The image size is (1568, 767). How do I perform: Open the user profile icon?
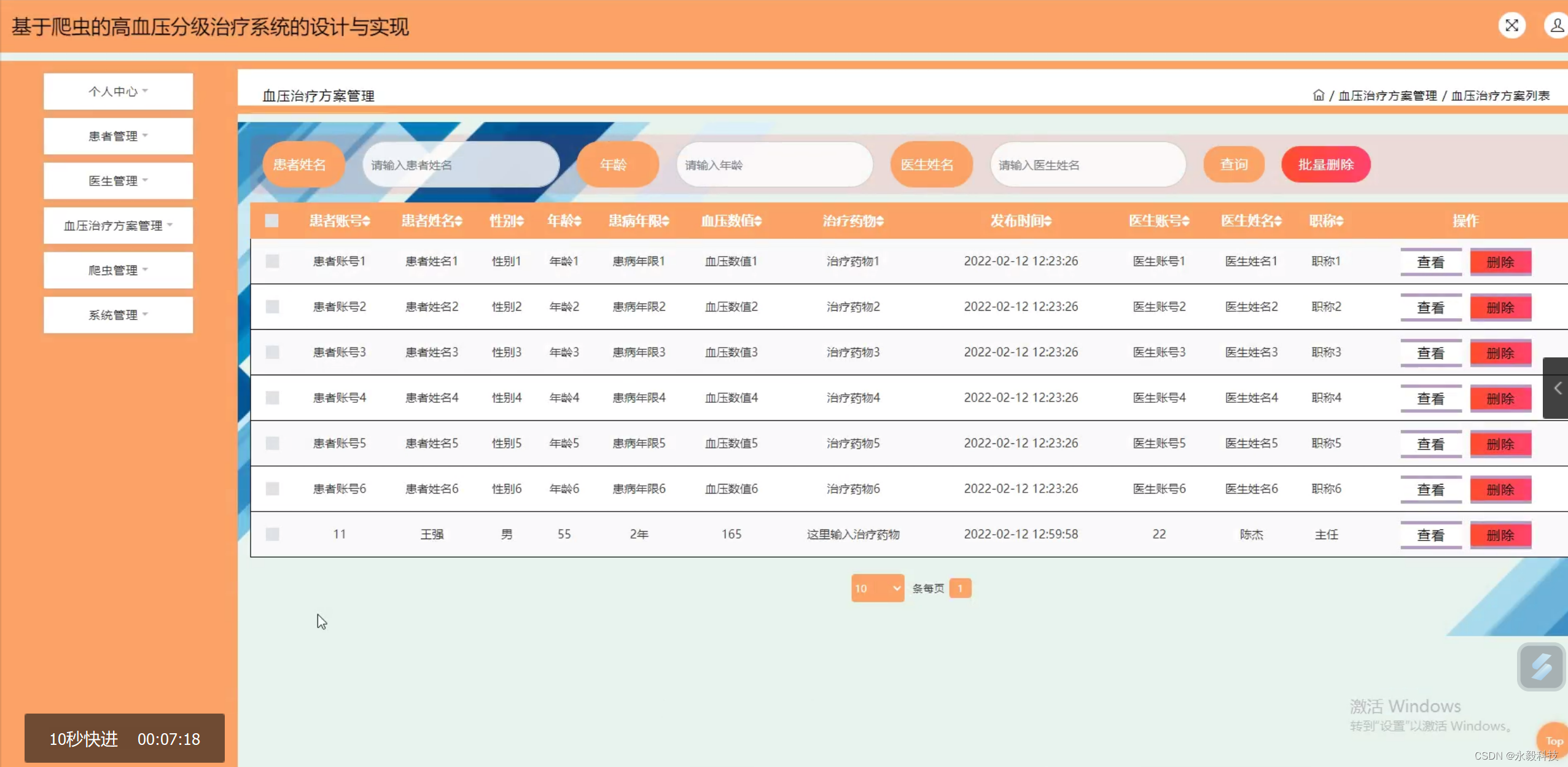click(x=1556, y=26)
